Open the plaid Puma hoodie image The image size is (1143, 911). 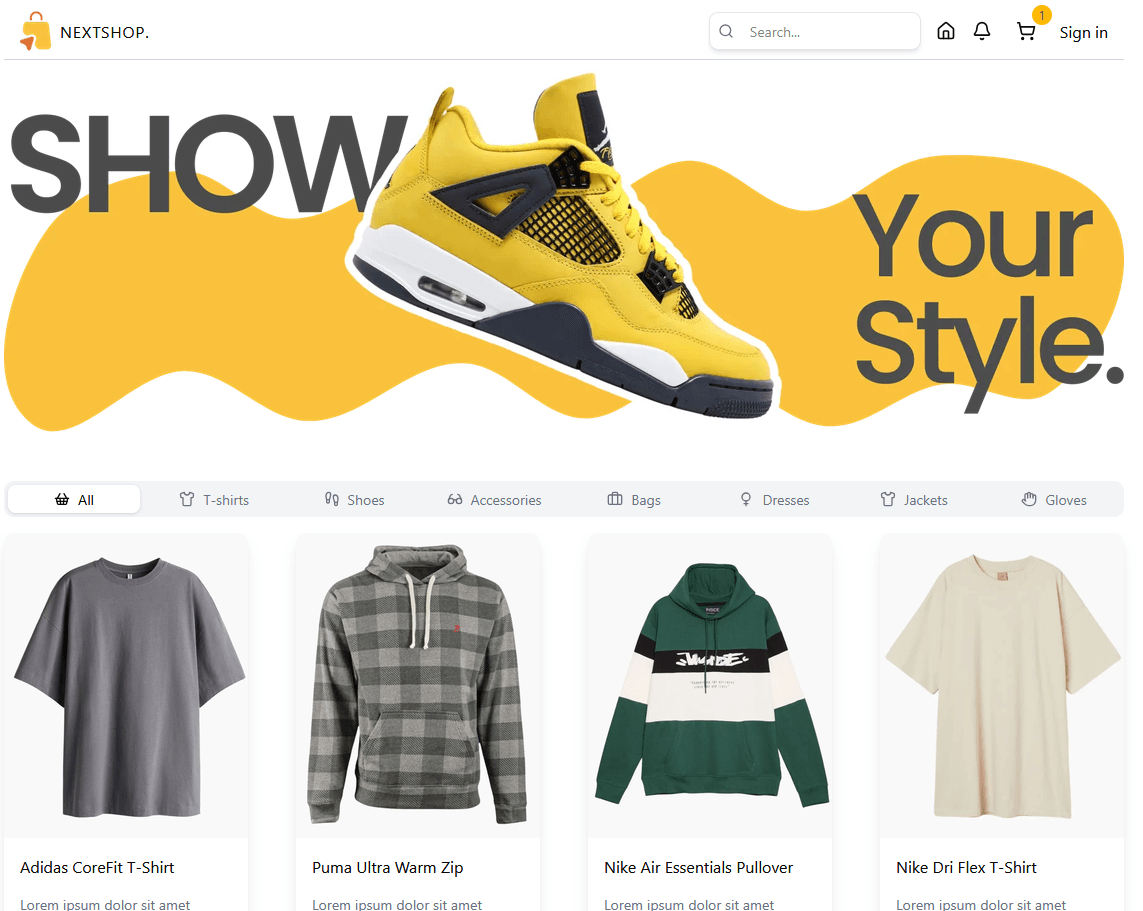pyautogui.click(x=418, y=686)
